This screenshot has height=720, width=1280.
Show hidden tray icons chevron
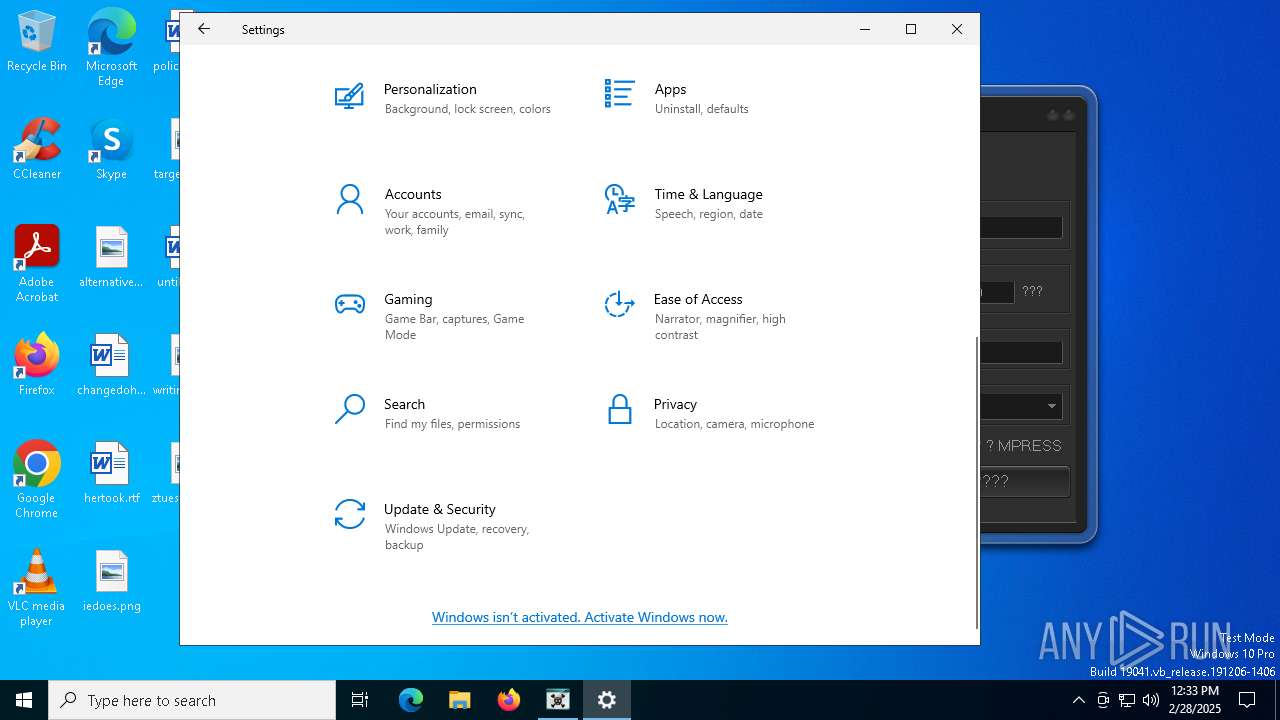click(x=1078, y=700)
